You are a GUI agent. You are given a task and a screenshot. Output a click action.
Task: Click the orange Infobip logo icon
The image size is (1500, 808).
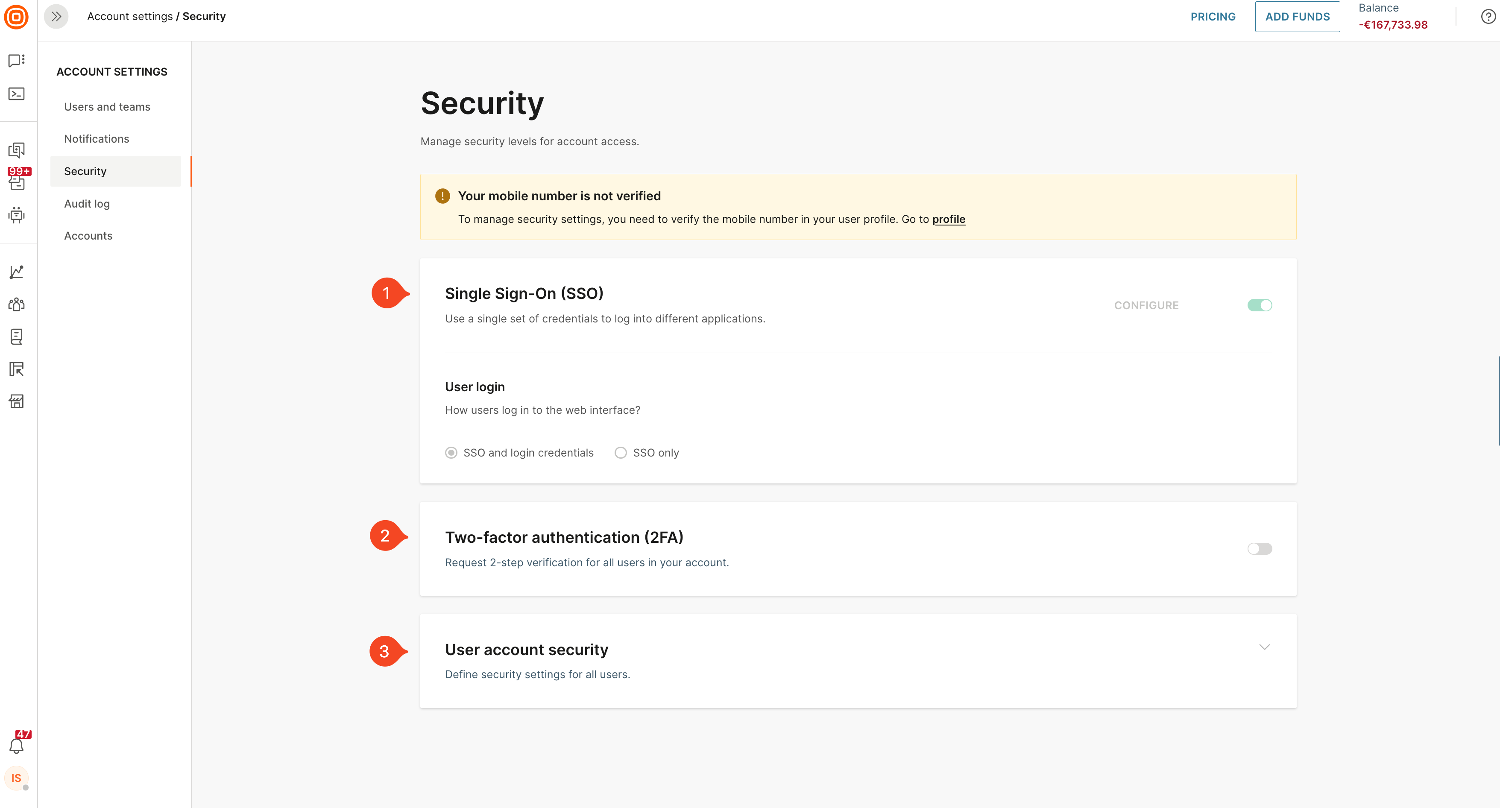point(16,17)
